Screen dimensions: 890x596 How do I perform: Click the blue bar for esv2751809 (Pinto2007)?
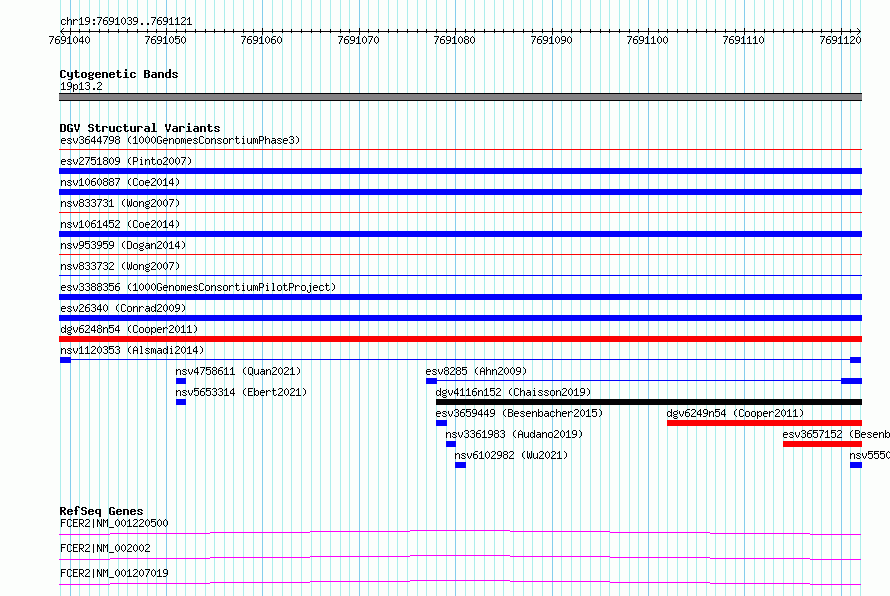click(460, 171)
